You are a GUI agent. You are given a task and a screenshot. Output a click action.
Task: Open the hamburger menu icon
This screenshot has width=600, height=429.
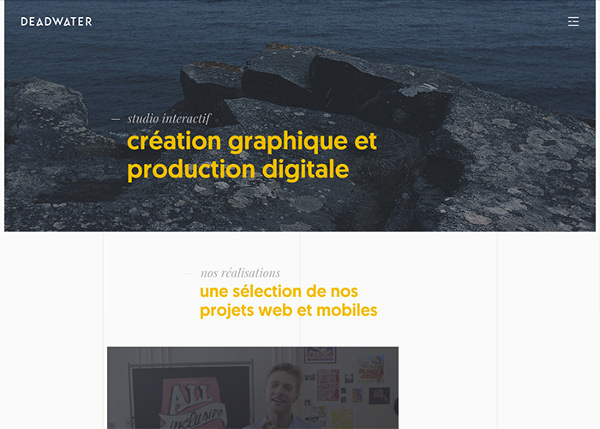(573, 21)
